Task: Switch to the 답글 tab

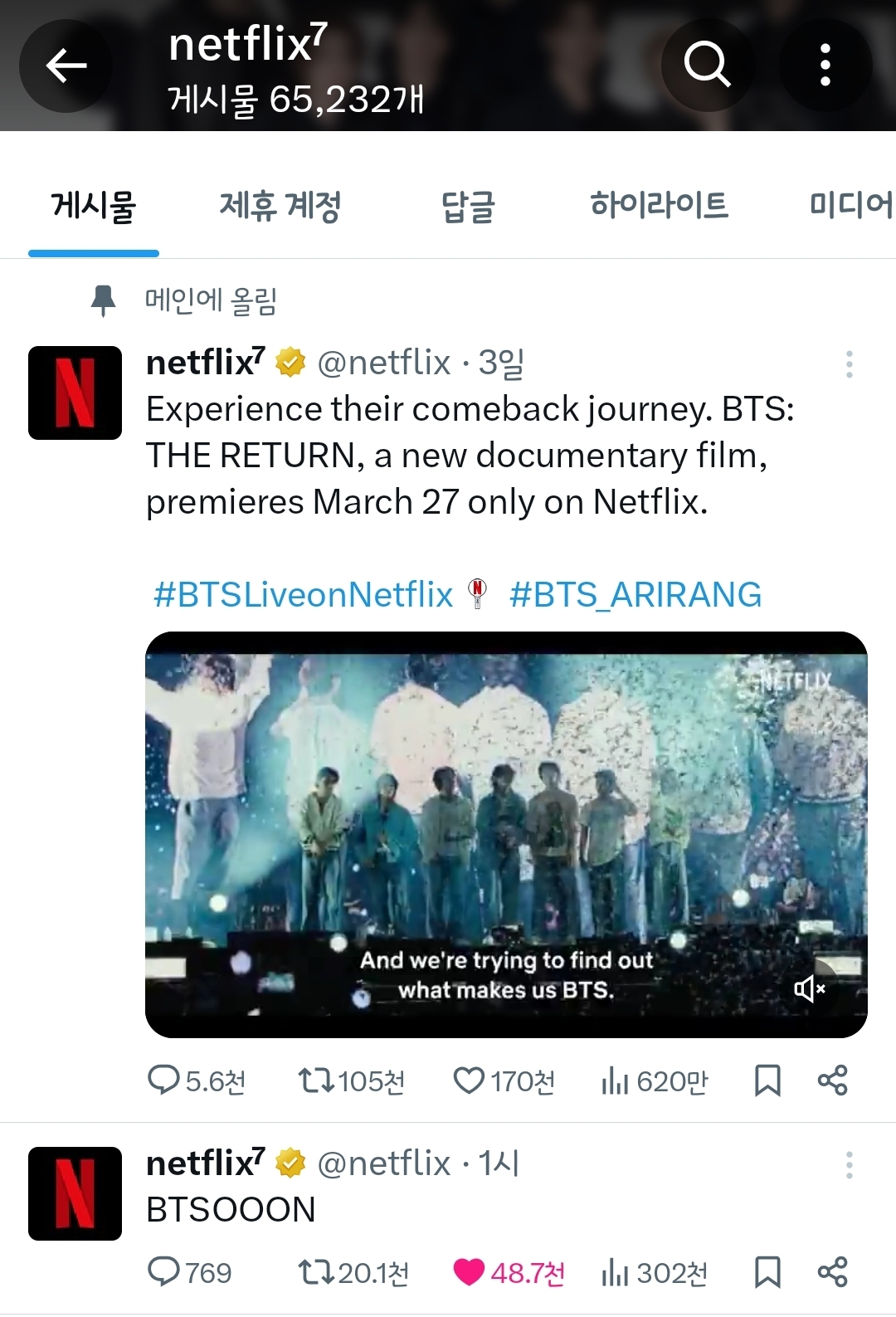Action: 468,206
